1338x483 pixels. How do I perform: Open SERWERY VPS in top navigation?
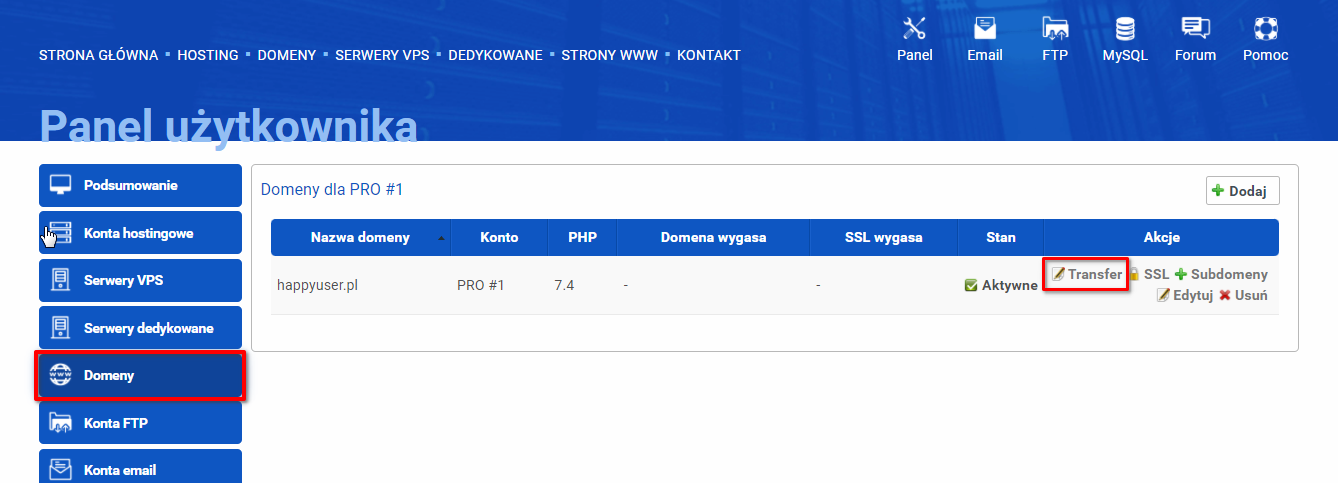382,55
